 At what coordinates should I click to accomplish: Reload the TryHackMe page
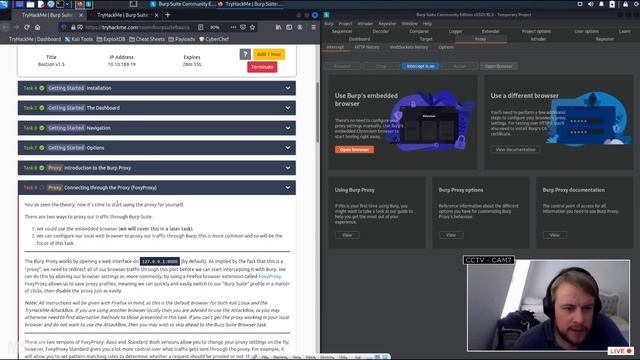pyautogui.click(x=27, y=27)
